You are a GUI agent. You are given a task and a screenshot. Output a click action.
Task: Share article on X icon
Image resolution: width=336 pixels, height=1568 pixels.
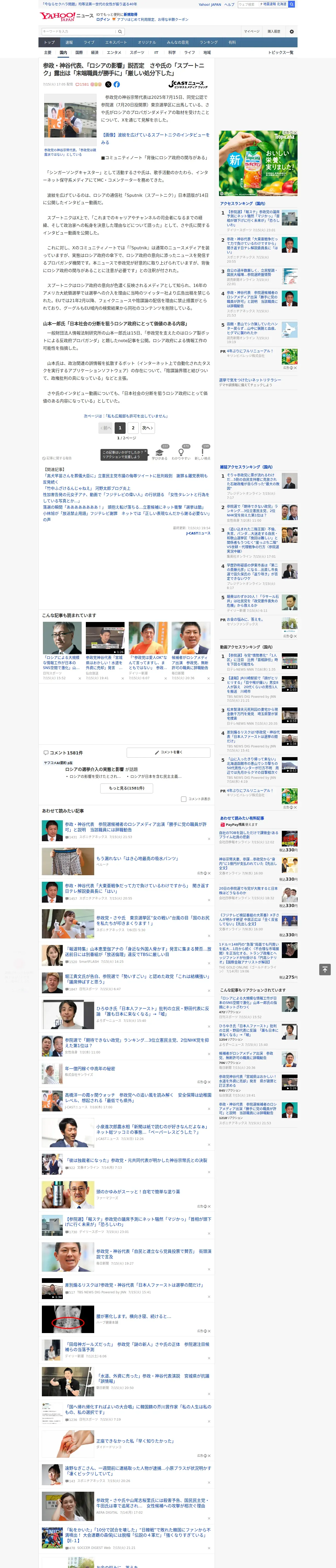click(x=109, y=85)
